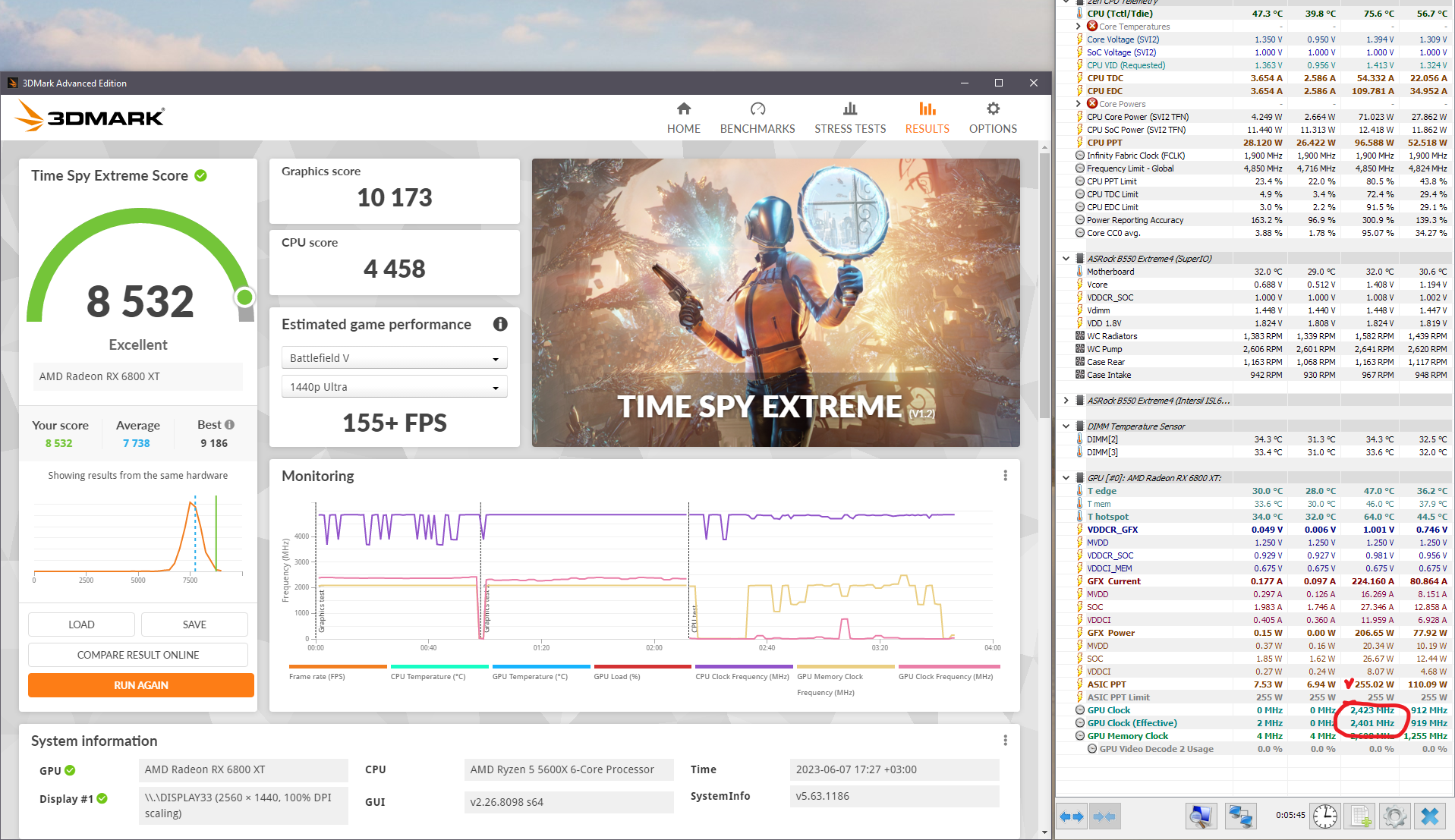Viewport: 1455px width, 840px height.
Task: Open the 3DMark Options tab
Action: (993, 118)
